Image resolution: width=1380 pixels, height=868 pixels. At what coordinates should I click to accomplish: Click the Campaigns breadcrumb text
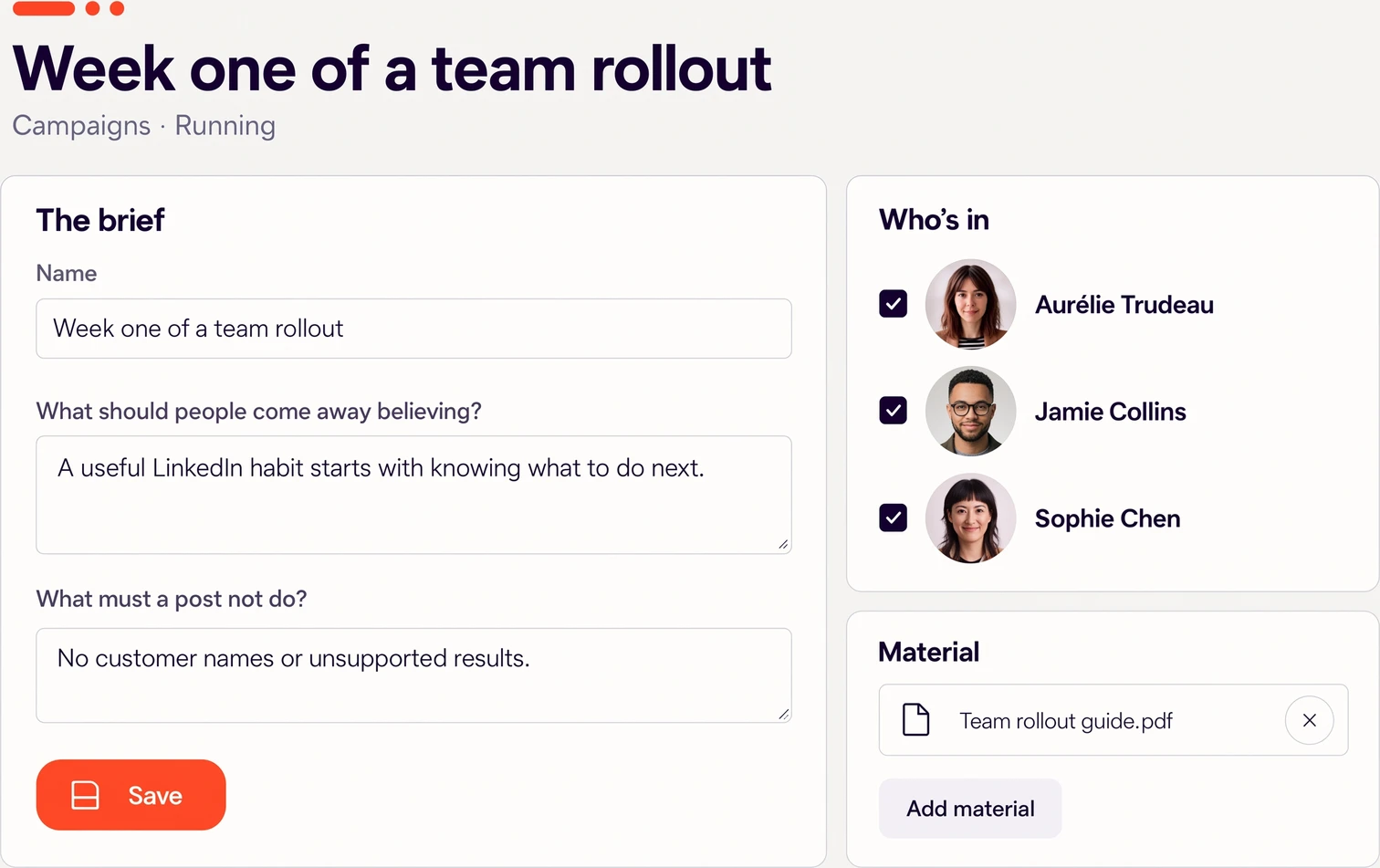click(x=81, y=125)
